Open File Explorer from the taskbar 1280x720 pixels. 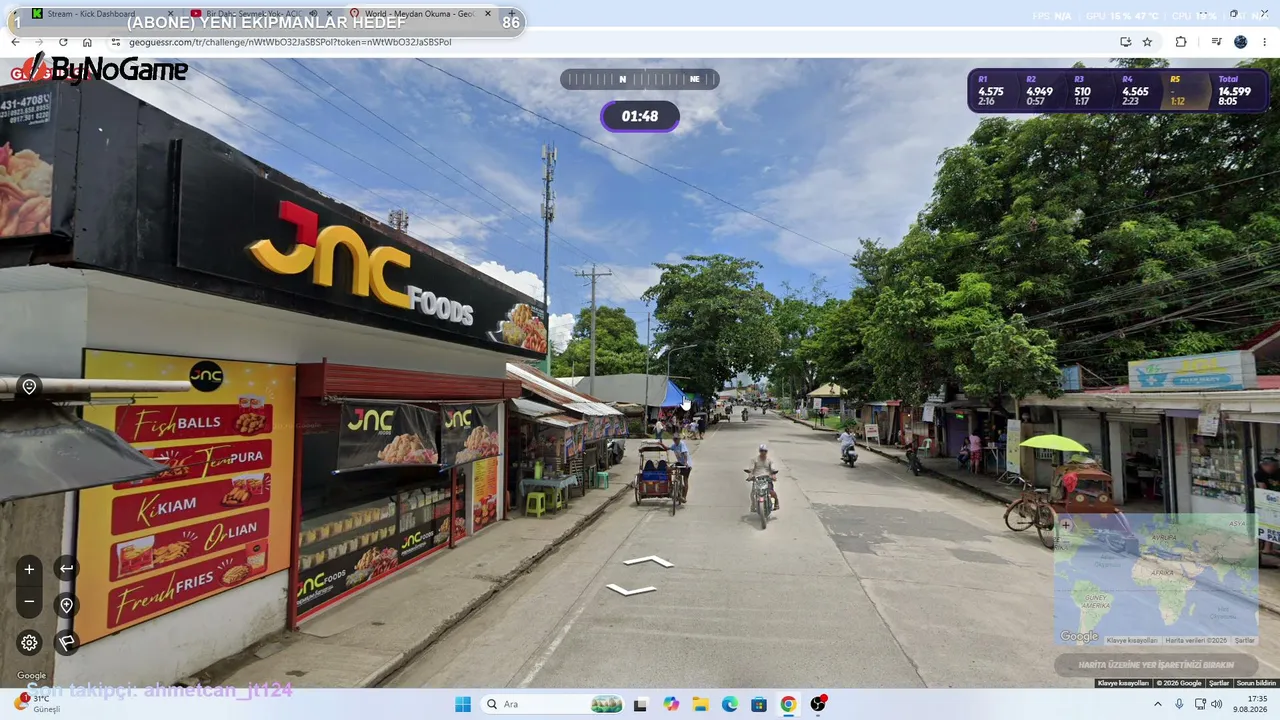[700, 704]
